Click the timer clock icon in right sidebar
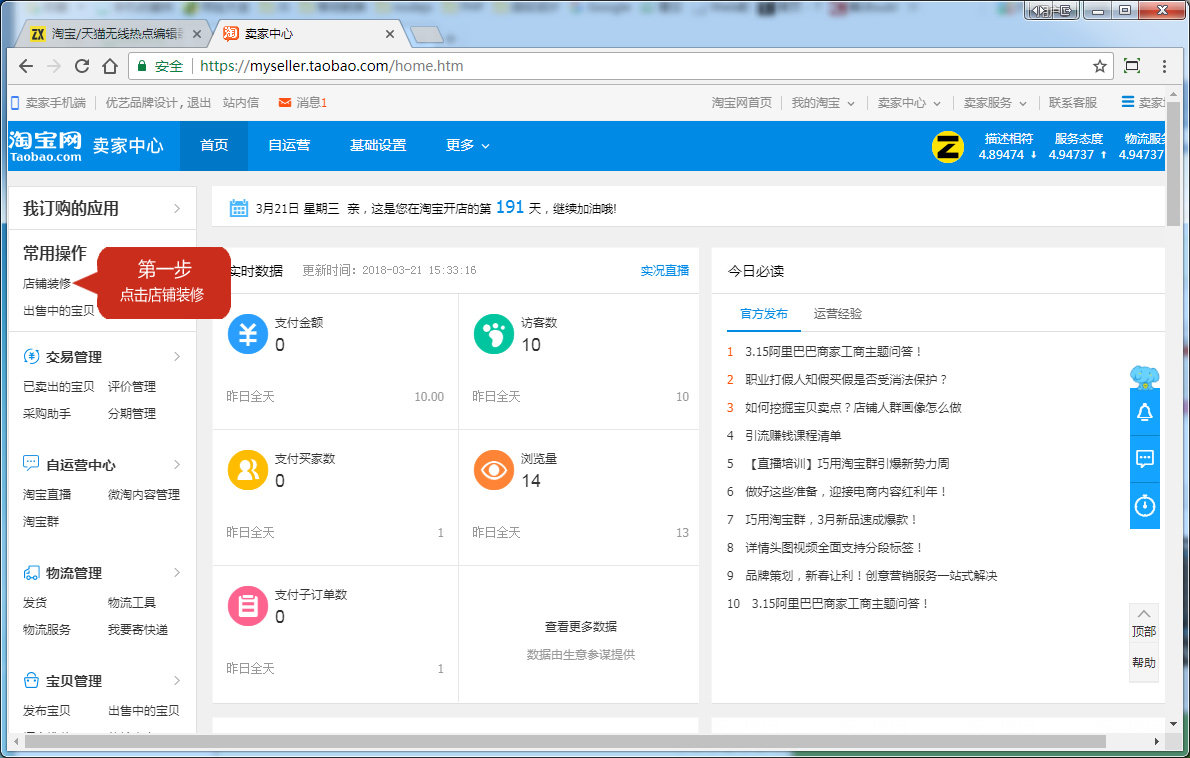1190x758 pixels. 1144,505
